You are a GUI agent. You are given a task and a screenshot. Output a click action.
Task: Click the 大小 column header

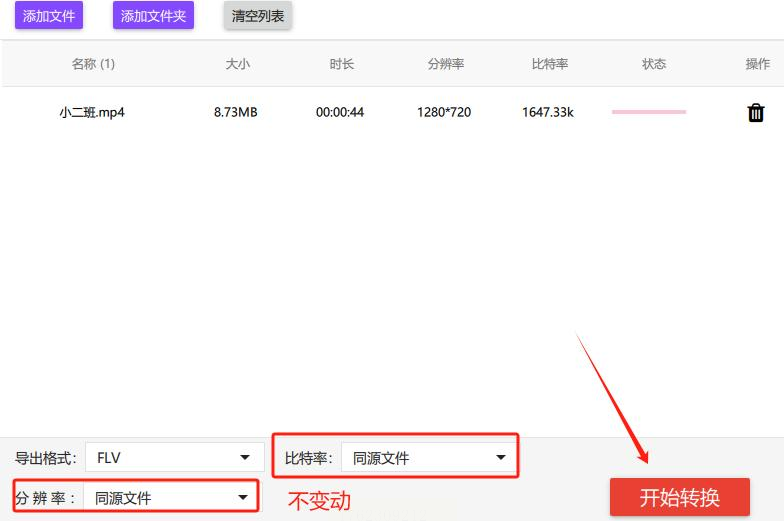point(238,64)
